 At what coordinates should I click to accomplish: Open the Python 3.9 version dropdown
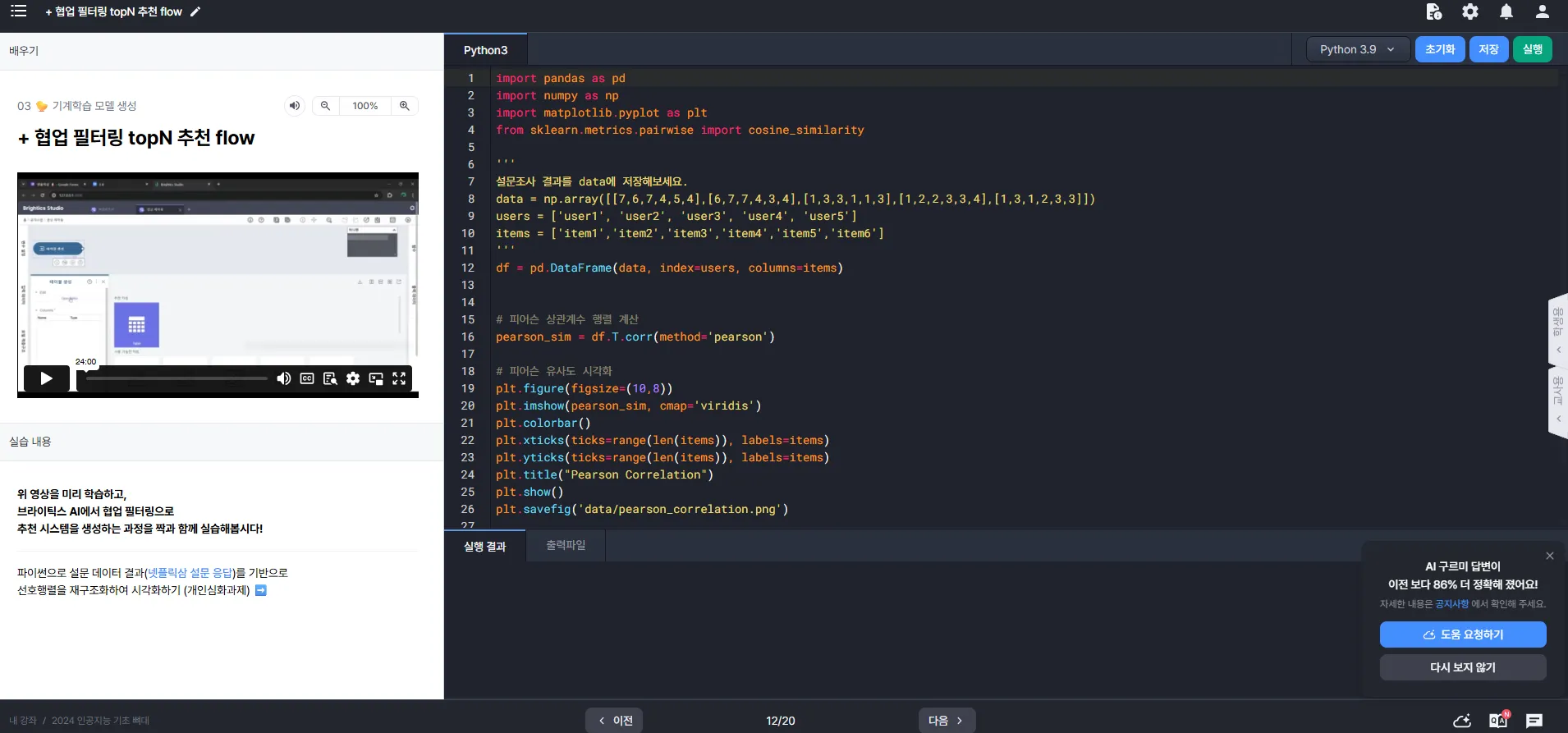(1358, 49)
